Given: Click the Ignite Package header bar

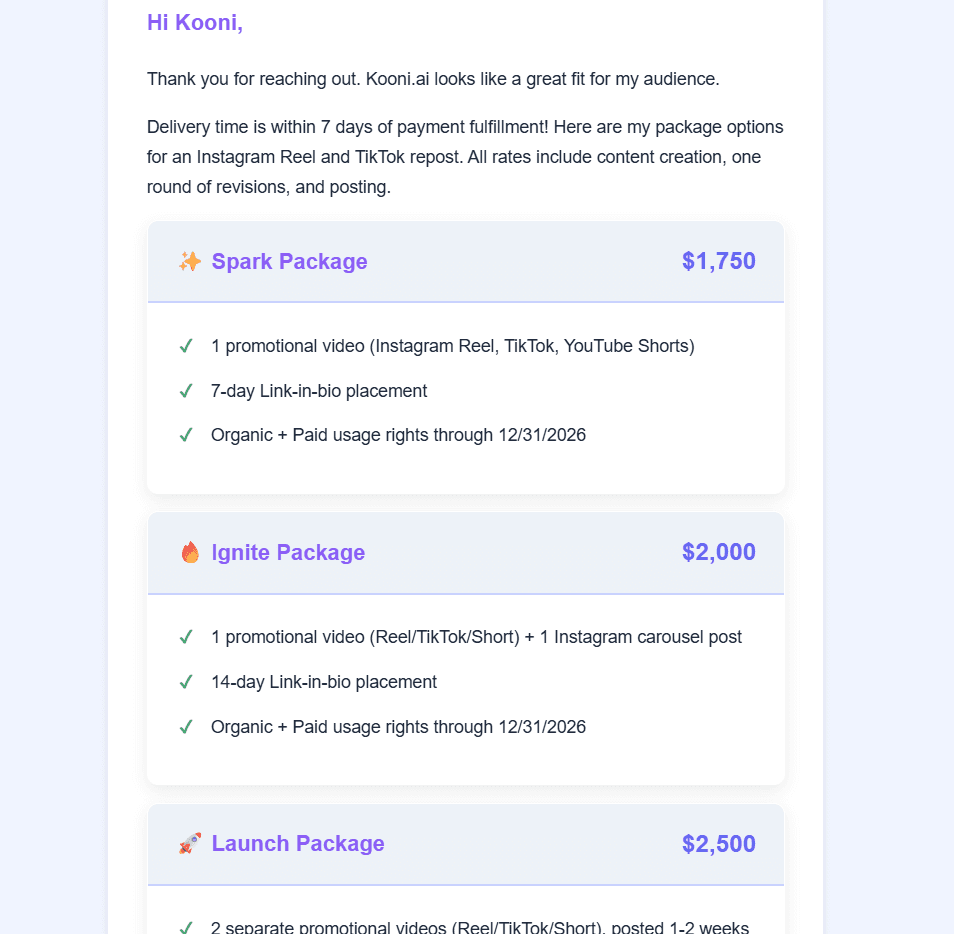Looking at the screenshot, I should [520, 553].
